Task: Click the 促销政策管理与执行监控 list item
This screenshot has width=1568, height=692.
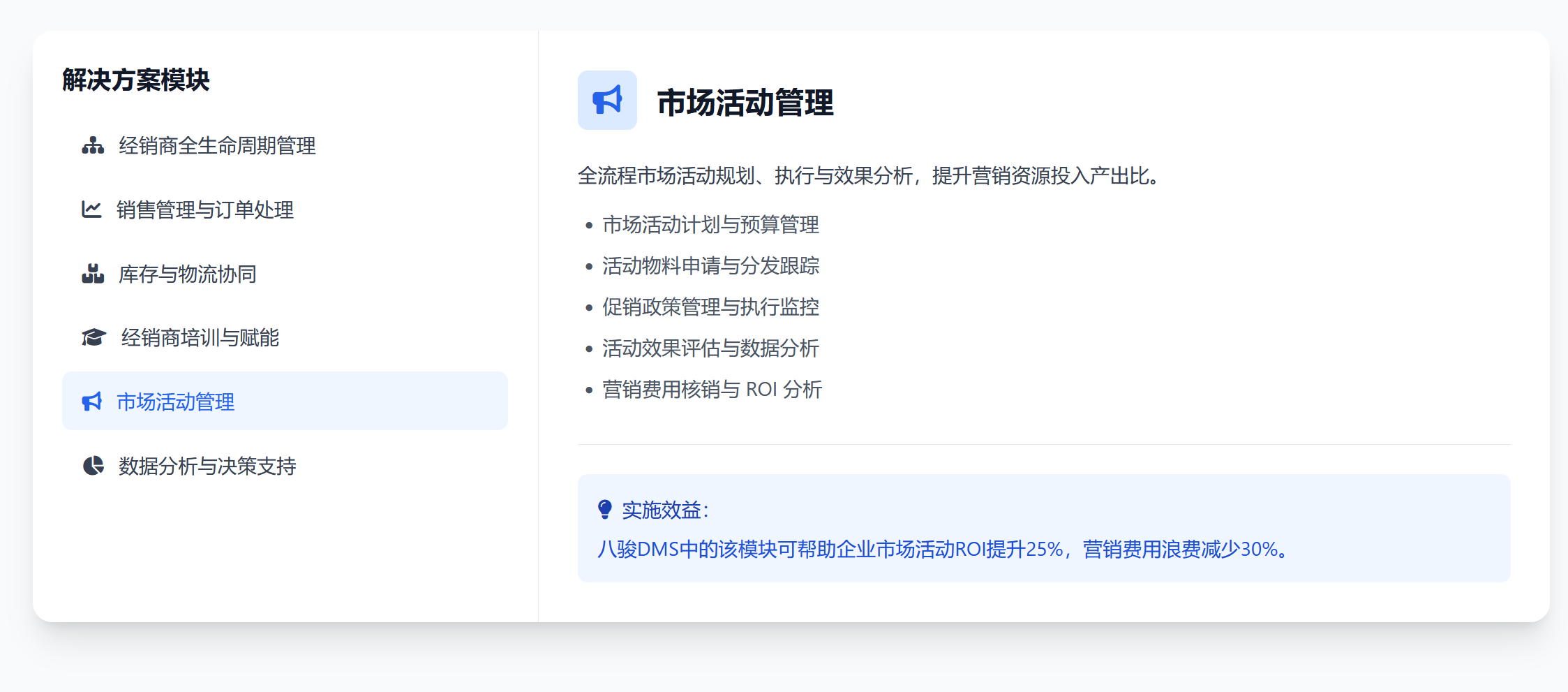Action: pyautogui.click(x=710, y=307)
